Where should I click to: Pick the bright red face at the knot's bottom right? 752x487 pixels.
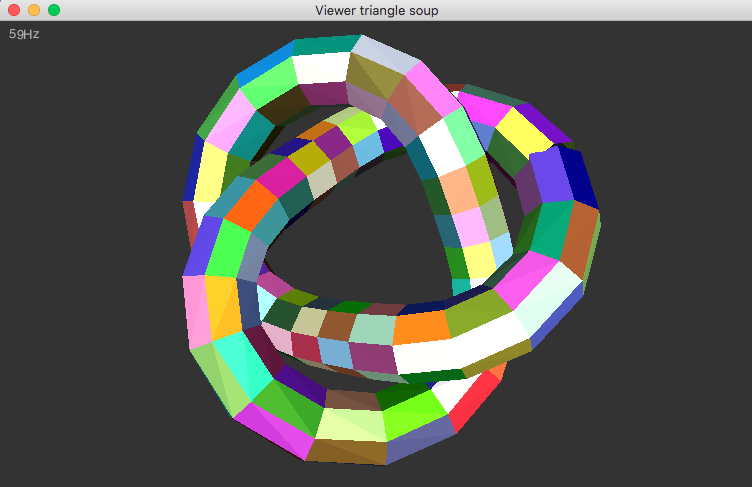coord(478,403)
